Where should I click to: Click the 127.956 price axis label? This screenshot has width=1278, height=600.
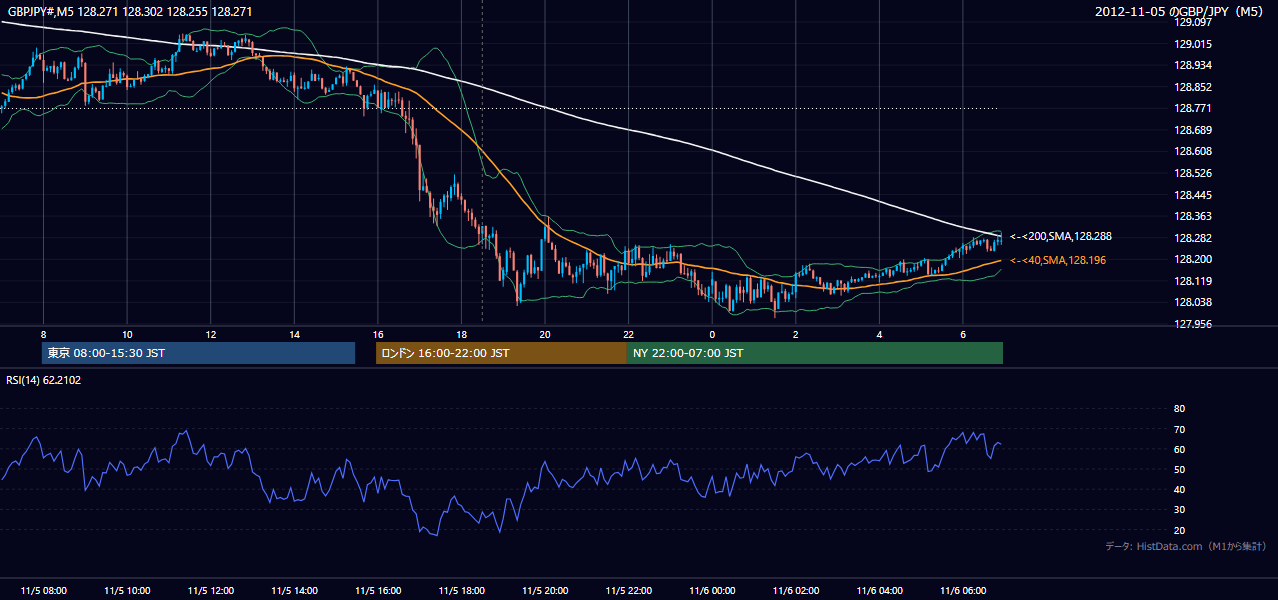click(x=1193, y=324)
